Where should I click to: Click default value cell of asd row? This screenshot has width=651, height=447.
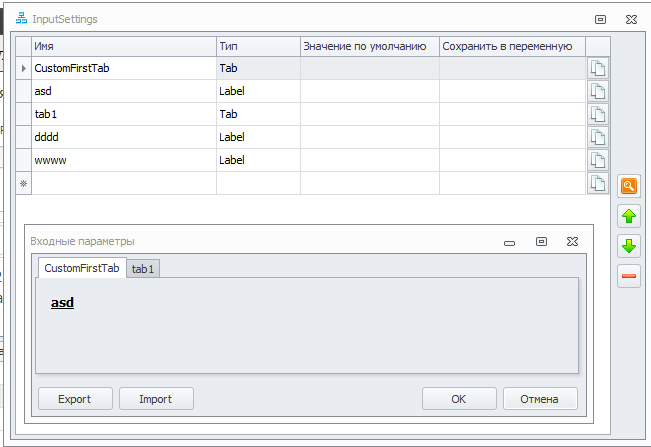pyautogui.click(x=370, y=91)
